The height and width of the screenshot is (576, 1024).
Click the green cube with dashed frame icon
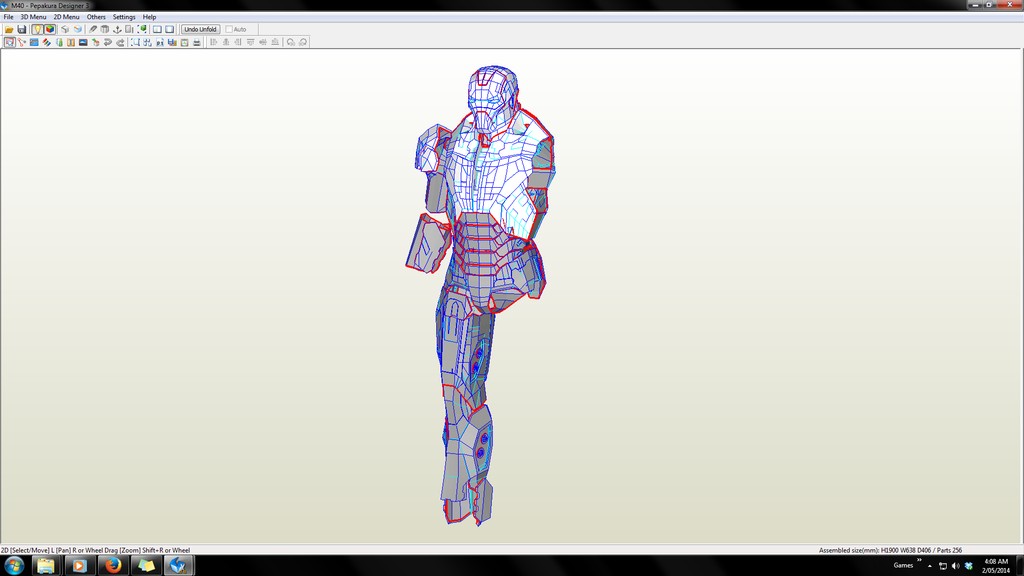[142, 29]
